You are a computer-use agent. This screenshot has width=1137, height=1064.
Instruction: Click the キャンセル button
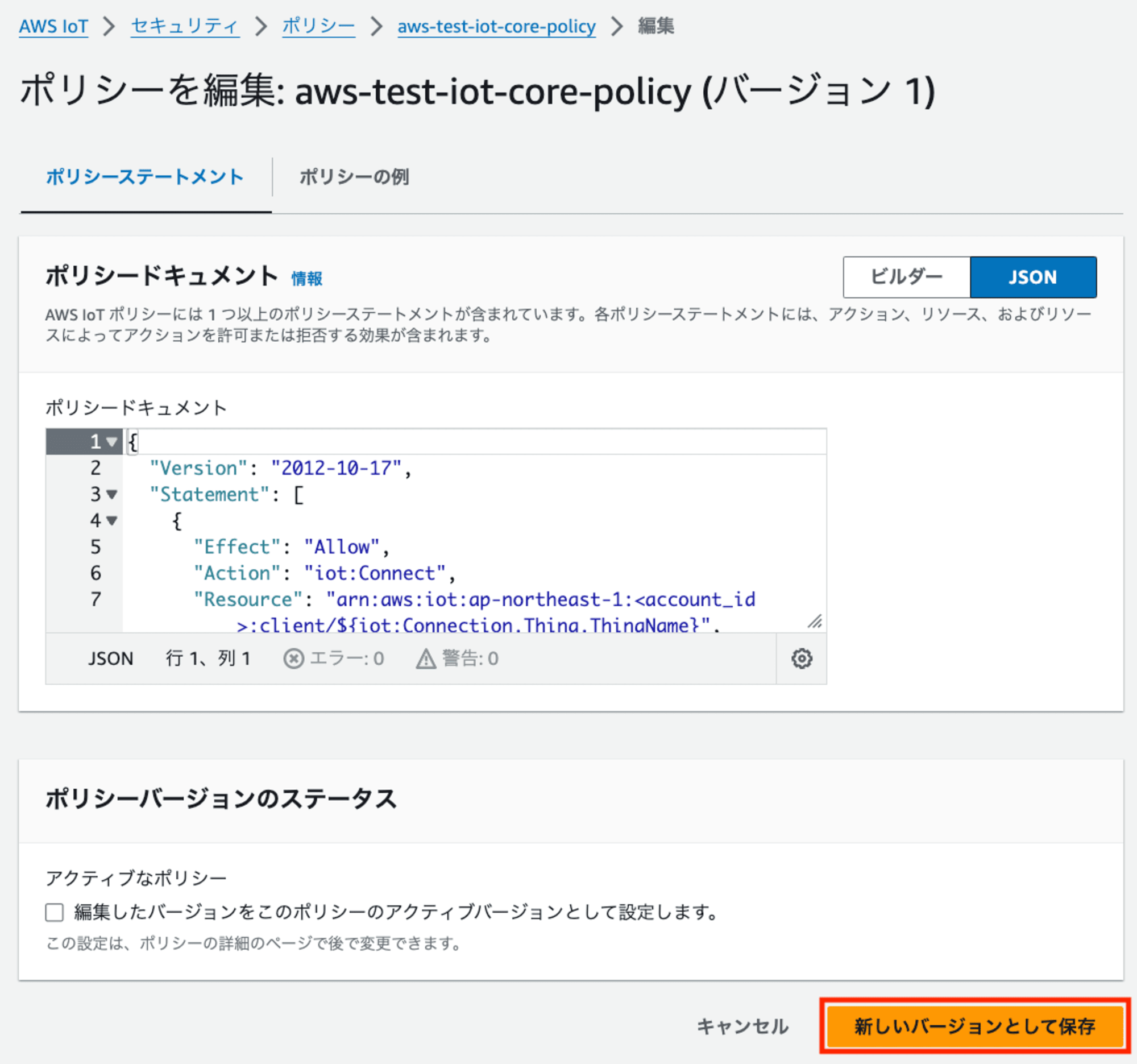point(742,1026)
